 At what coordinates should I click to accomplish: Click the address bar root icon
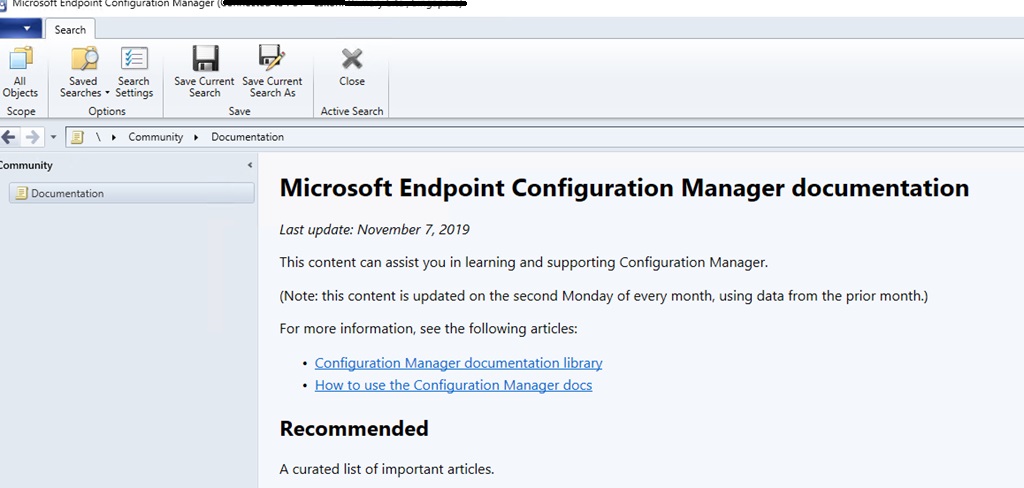coord(77,137)
